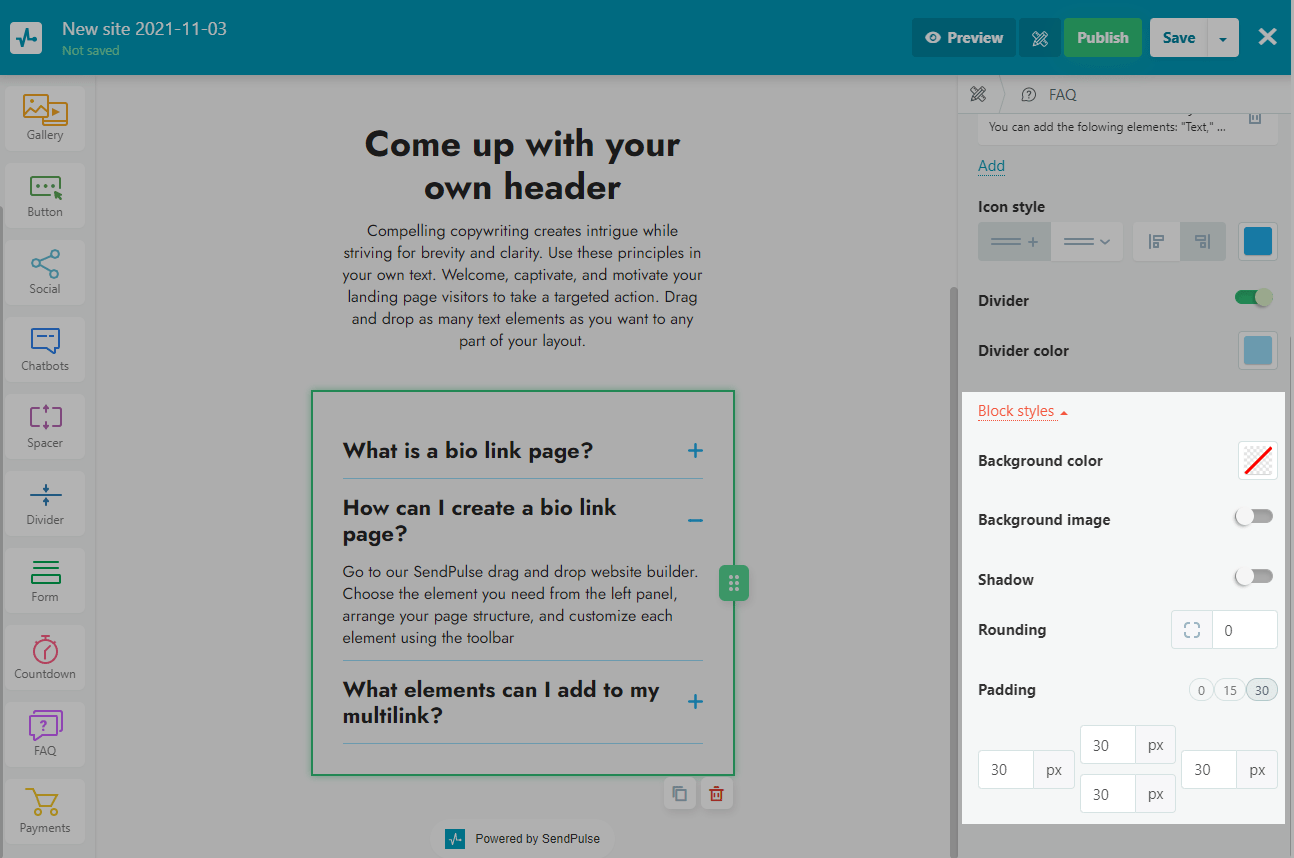
Task: Select the Chatbots widget icon
Action: tap(45, 348)
